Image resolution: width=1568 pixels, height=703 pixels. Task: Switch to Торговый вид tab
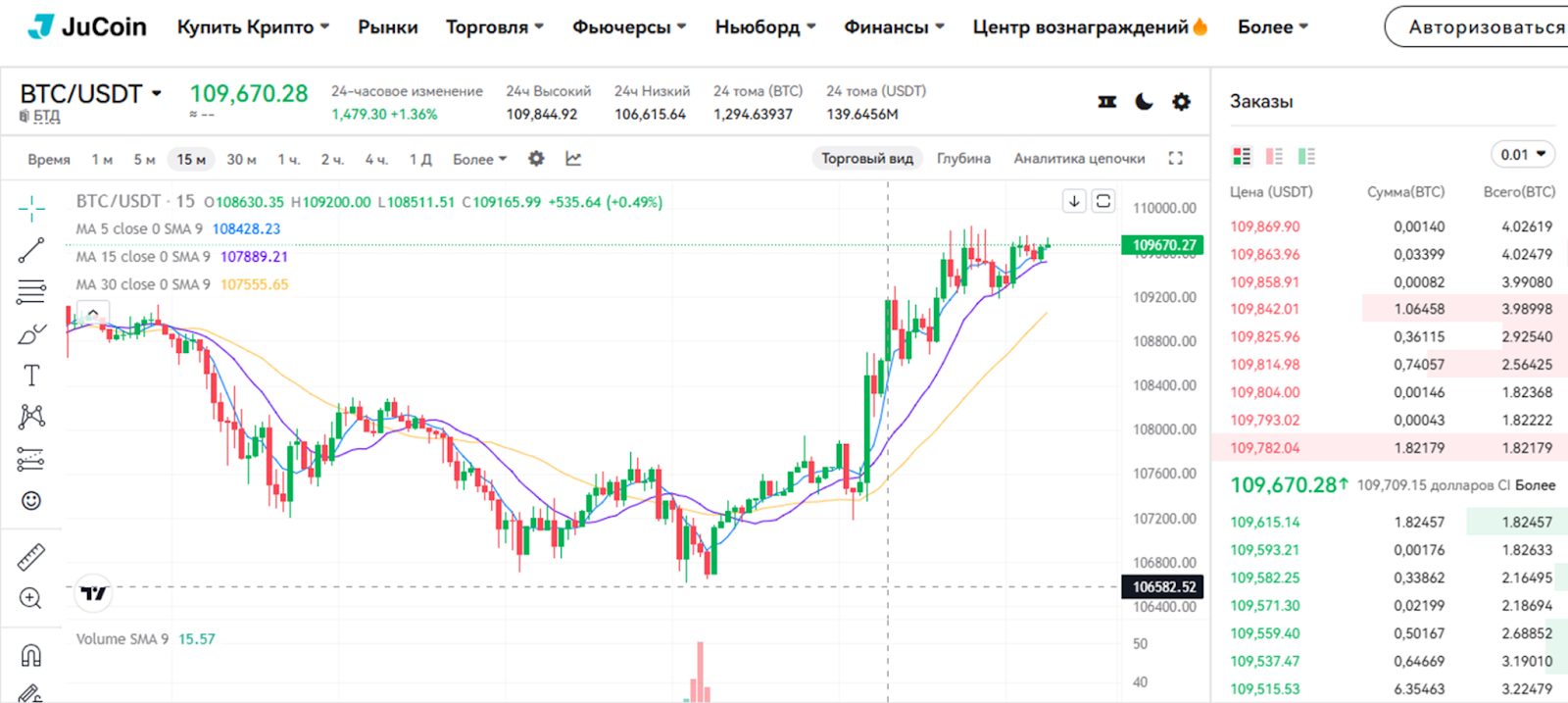click(867, 158)
